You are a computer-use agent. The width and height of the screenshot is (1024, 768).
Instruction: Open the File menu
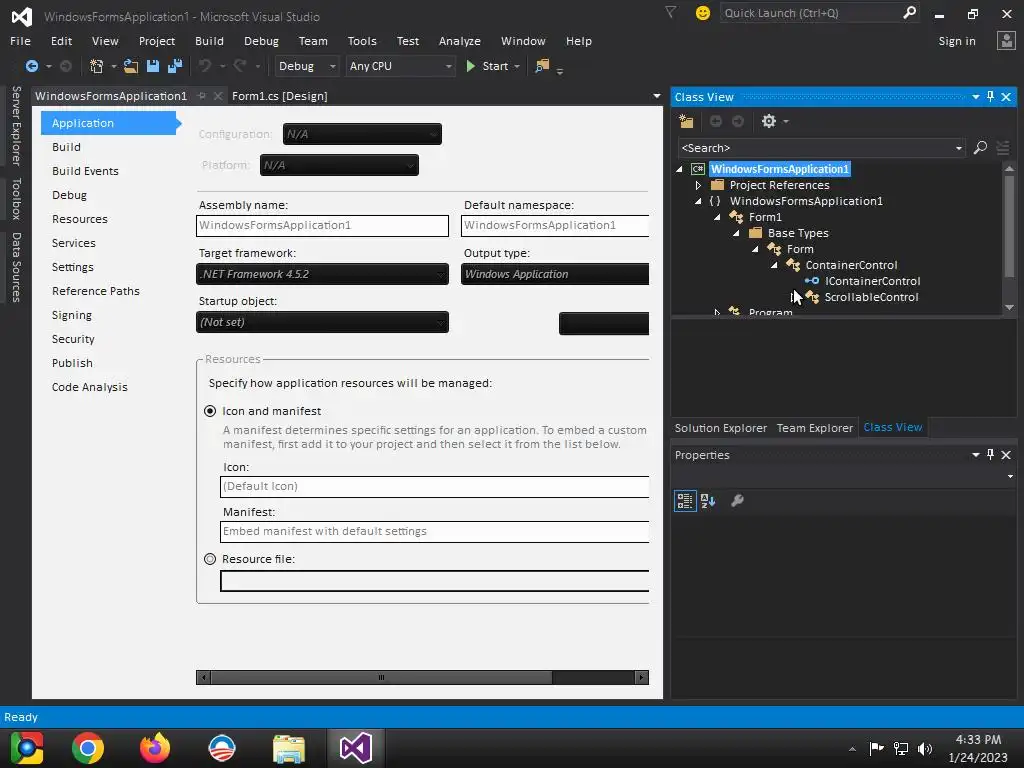click(20, 40)
